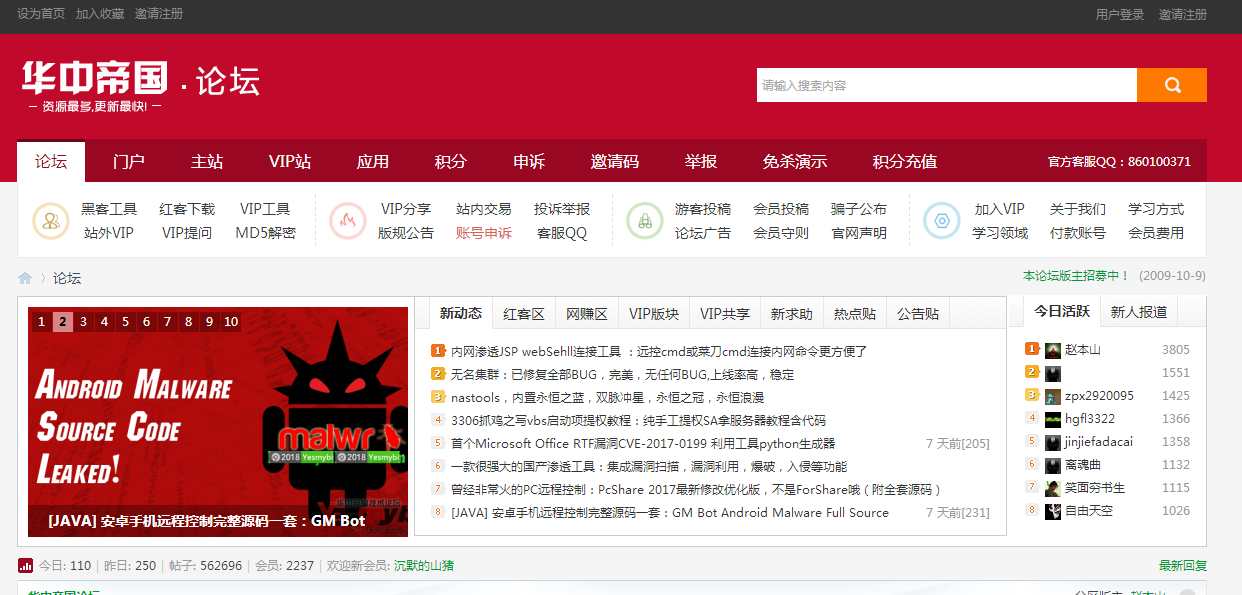Screen dimensions: 1242x595
Task: Open the 黑客工具 link
Action: pyautogui.click(x=109, y=209)
